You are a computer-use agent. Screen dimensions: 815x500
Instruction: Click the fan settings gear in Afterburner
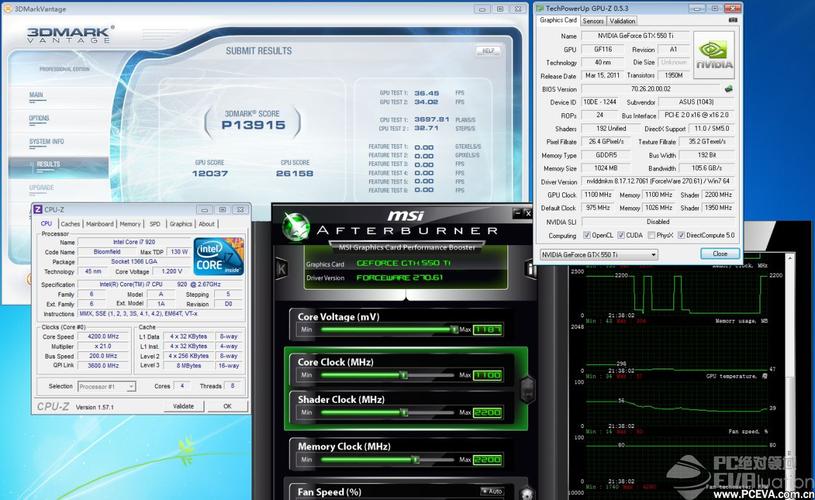[526, 494]
